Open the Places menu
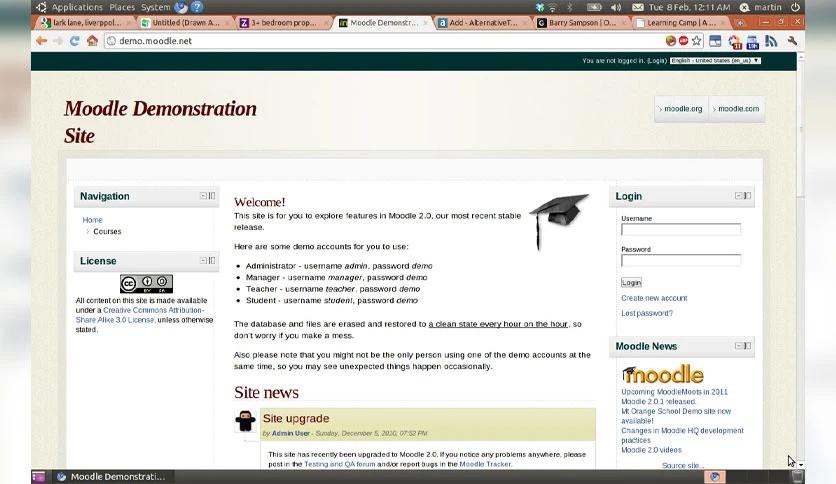Screen dimensions: 836x484 pos(122,7)
